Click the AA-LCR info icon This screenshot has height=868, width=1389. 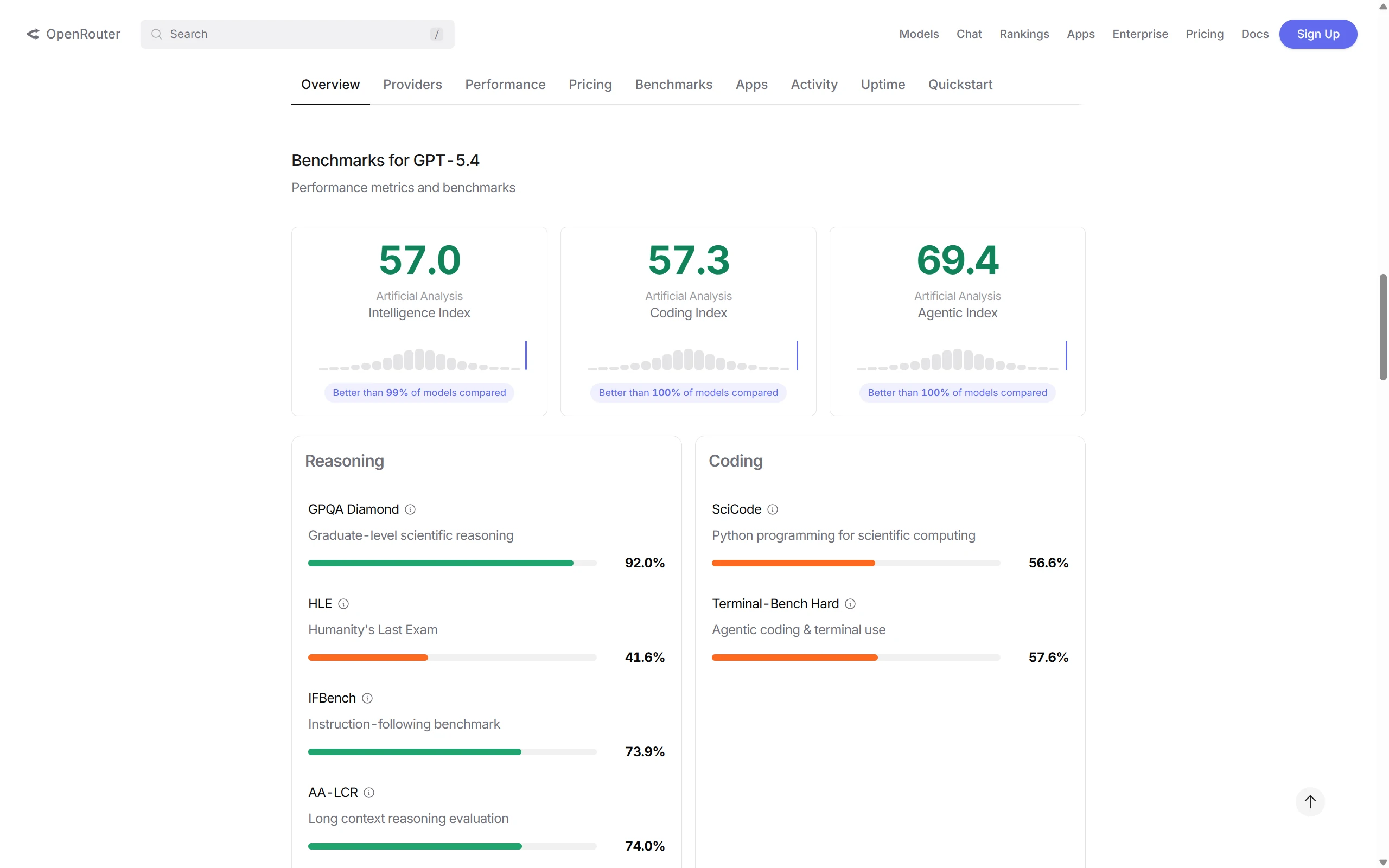pos(369,792)
